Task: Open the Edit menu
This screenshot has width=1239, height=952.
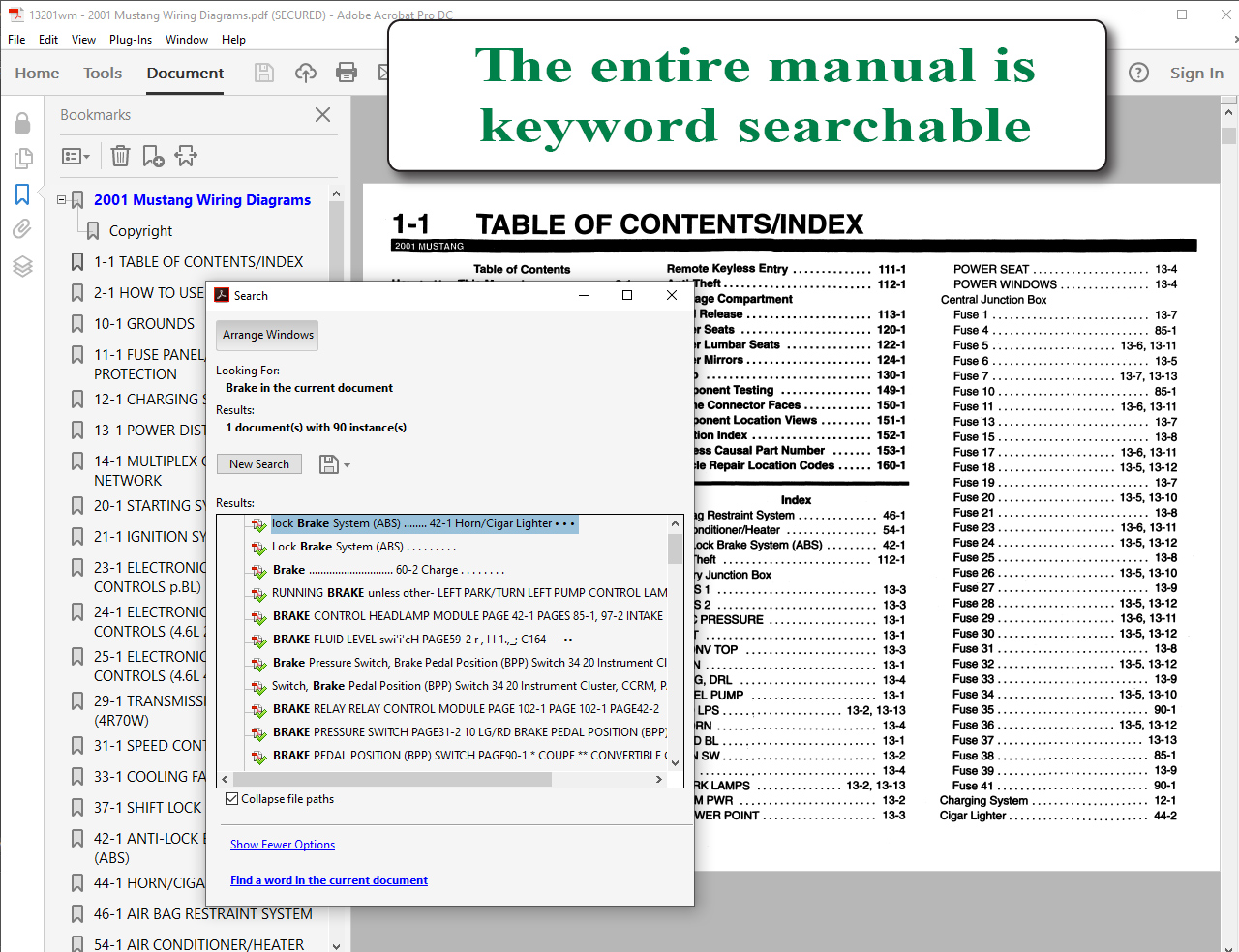Action: tap(48, 40)
